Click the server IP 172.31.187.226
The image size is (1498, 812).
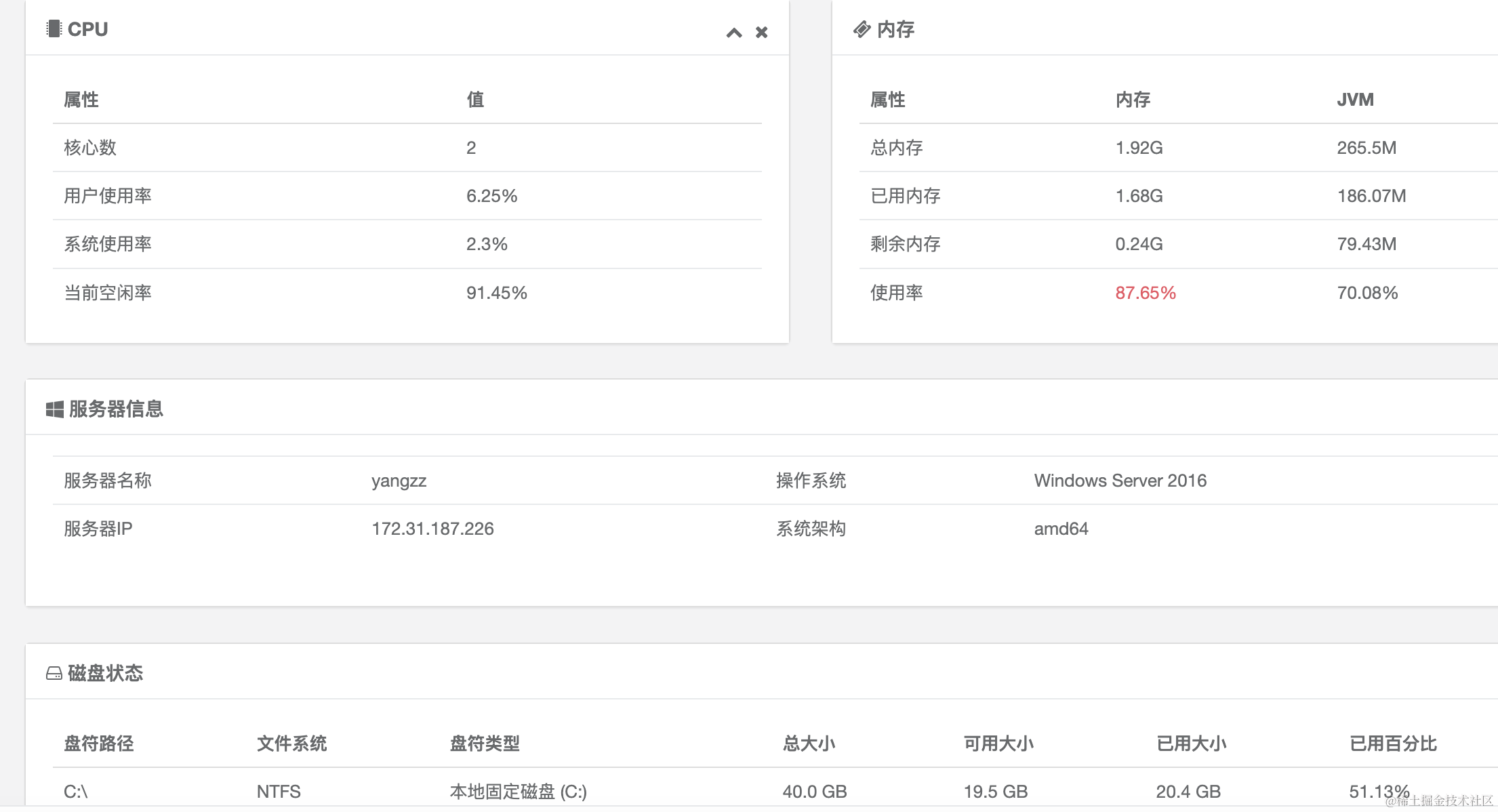432,529
